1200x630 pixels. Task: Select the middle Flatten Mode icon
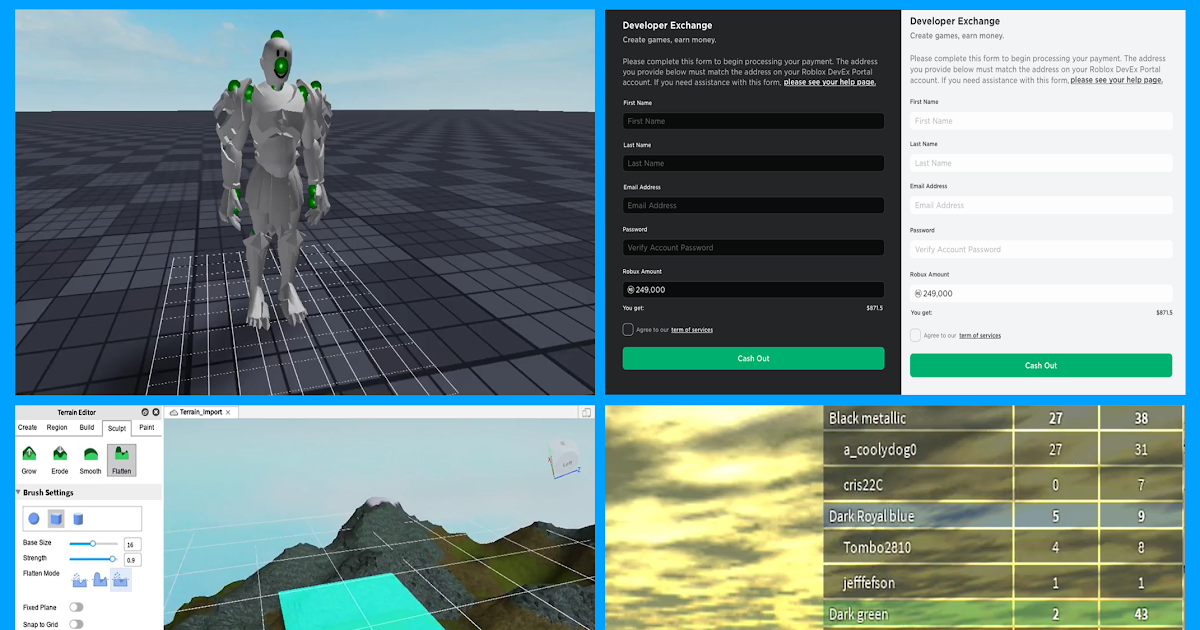pyautogui.click(x=100, y=579)
